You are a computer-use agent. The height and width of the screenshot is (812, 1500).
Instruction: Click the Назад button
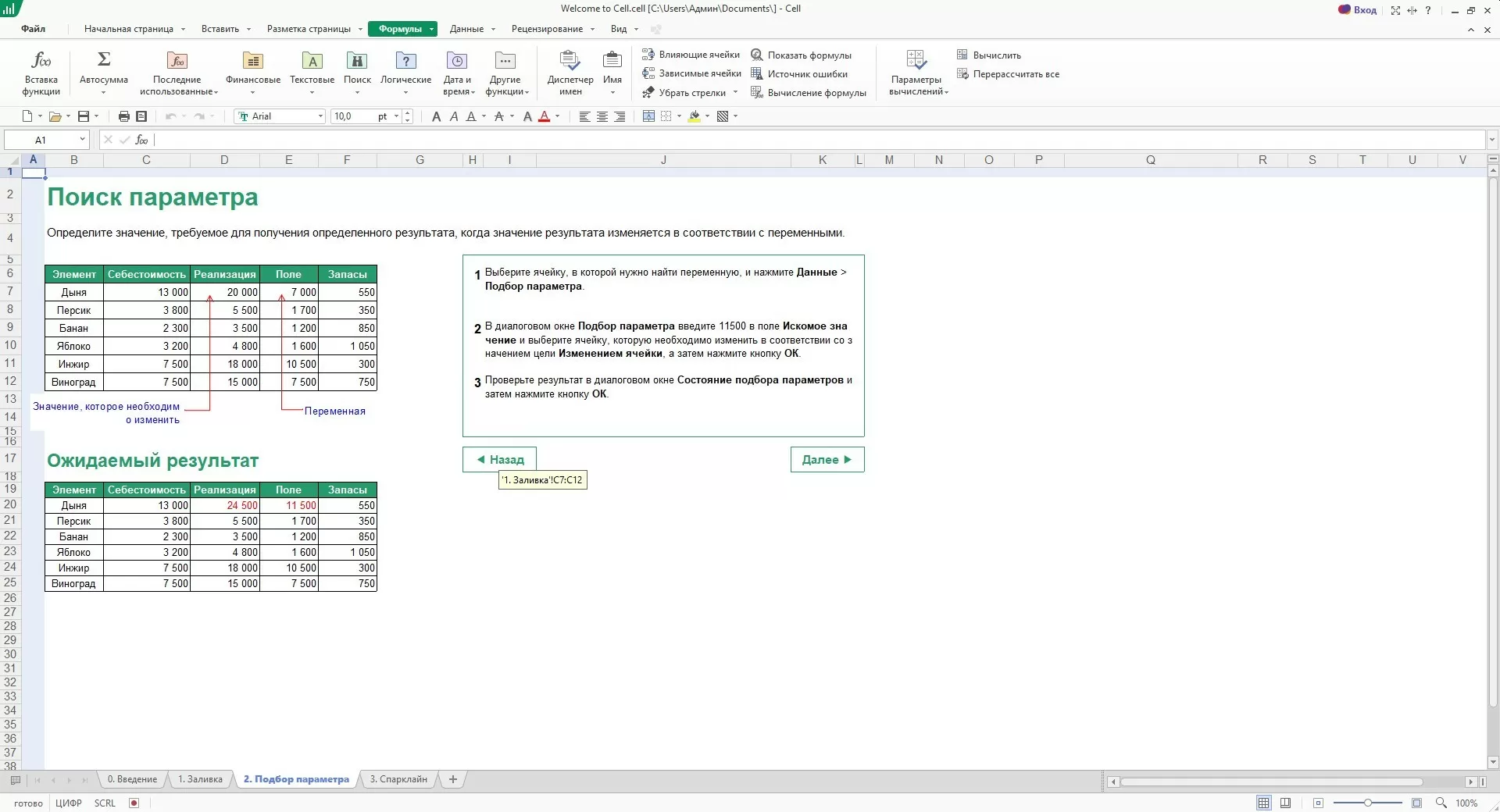(x=499, y=460)
